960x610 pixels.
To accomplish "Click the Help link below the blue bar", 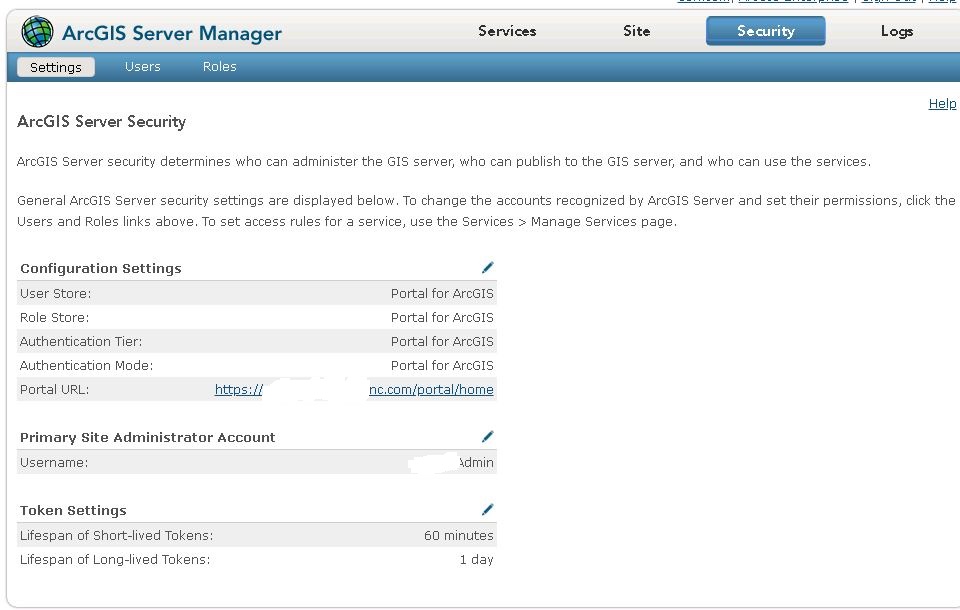I will 942,104.
